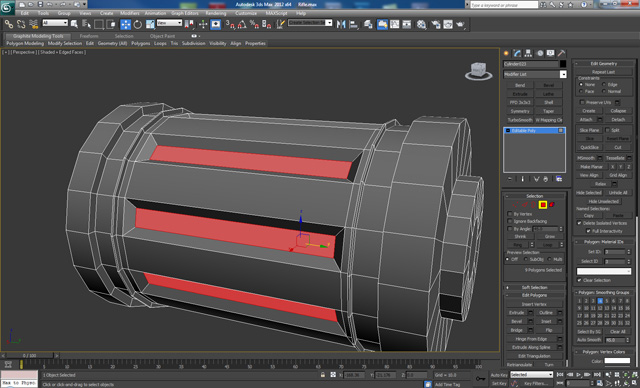
Task: Uncheck Full Interactivity checkbox
Action: tap(588, 231)
